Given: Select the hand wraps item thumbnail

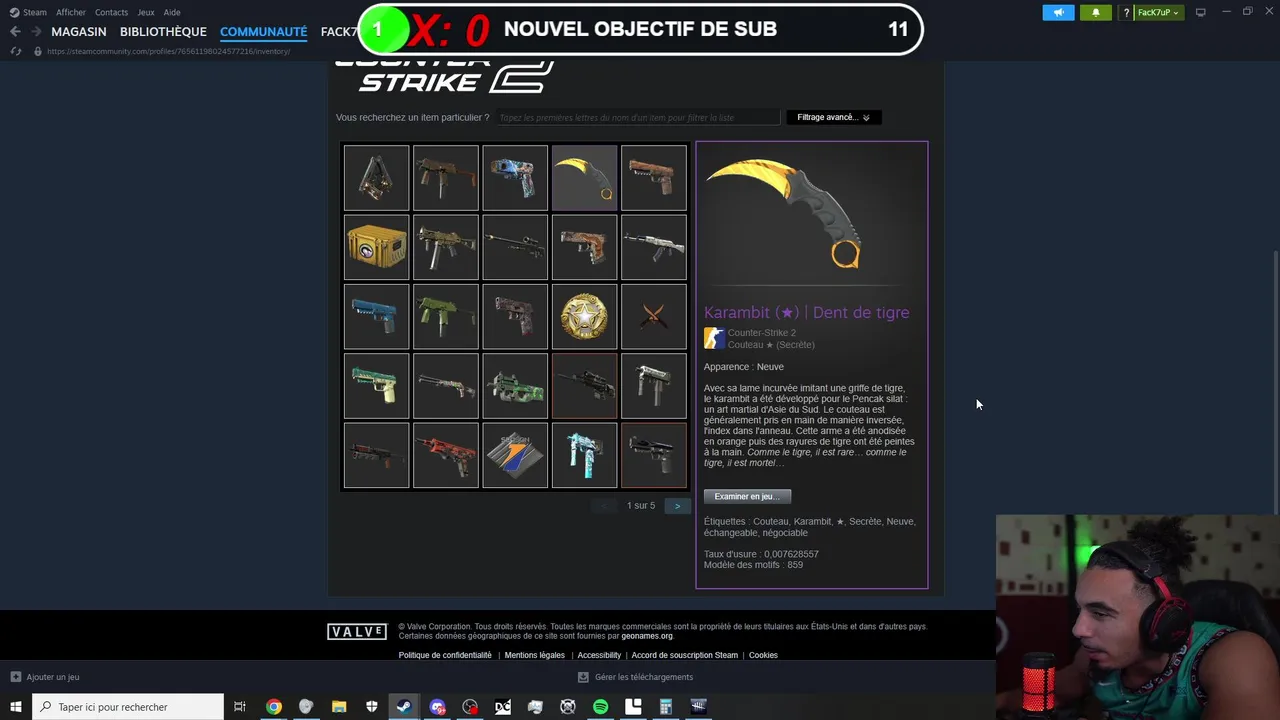Looking at the screenshot, I should 376,178.
